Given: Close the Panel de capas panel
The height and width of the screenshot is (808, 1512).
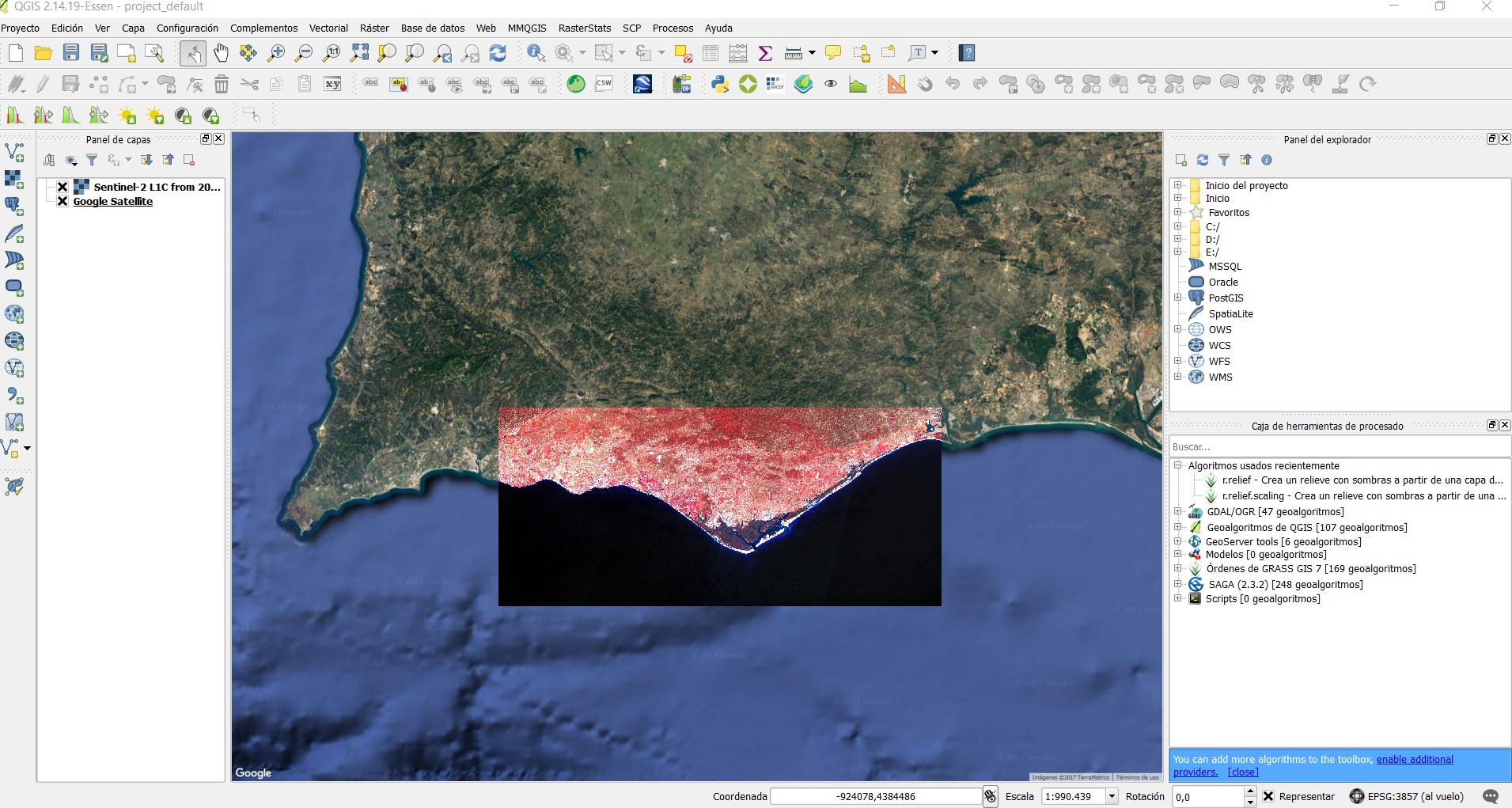Looking at the screenshot, I should click(x=219, y=138).
